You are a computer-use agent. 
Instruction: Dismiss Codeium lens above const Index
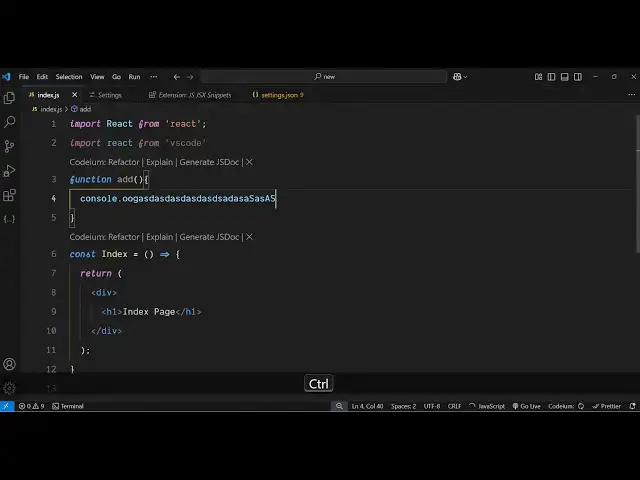(x=249, y=237)
